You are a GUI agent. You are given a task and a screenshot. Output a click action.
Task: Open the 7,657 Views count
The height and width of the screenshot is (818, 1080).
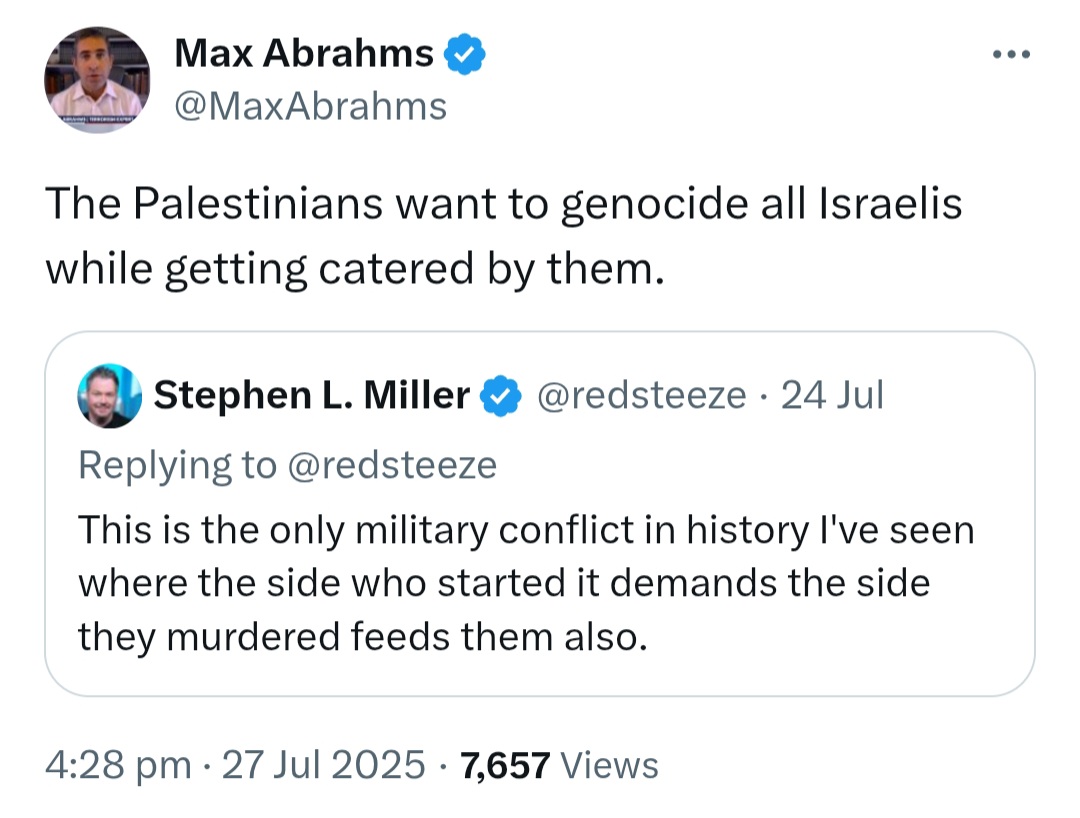click(559, 765)
